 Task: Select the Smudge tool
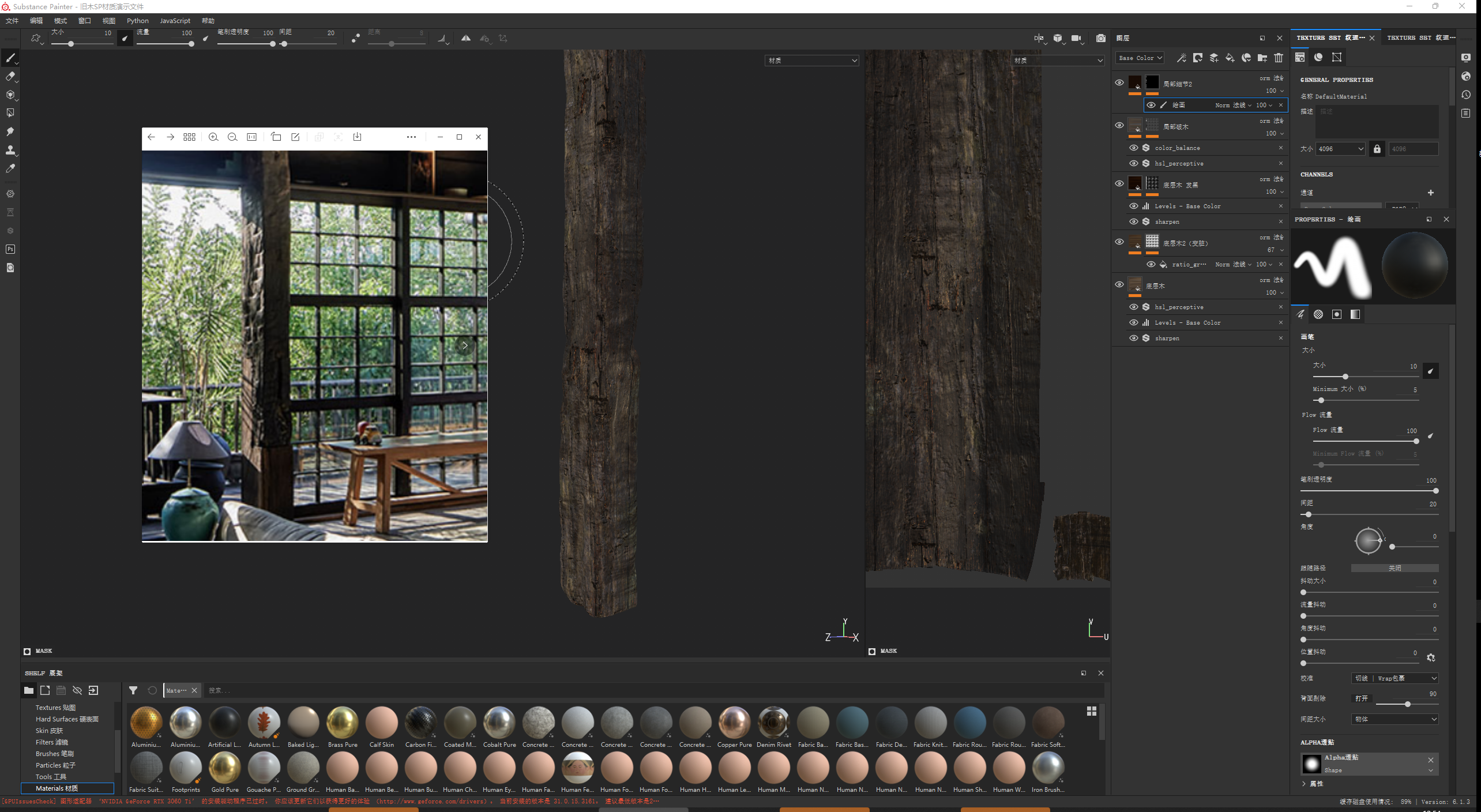10,131
